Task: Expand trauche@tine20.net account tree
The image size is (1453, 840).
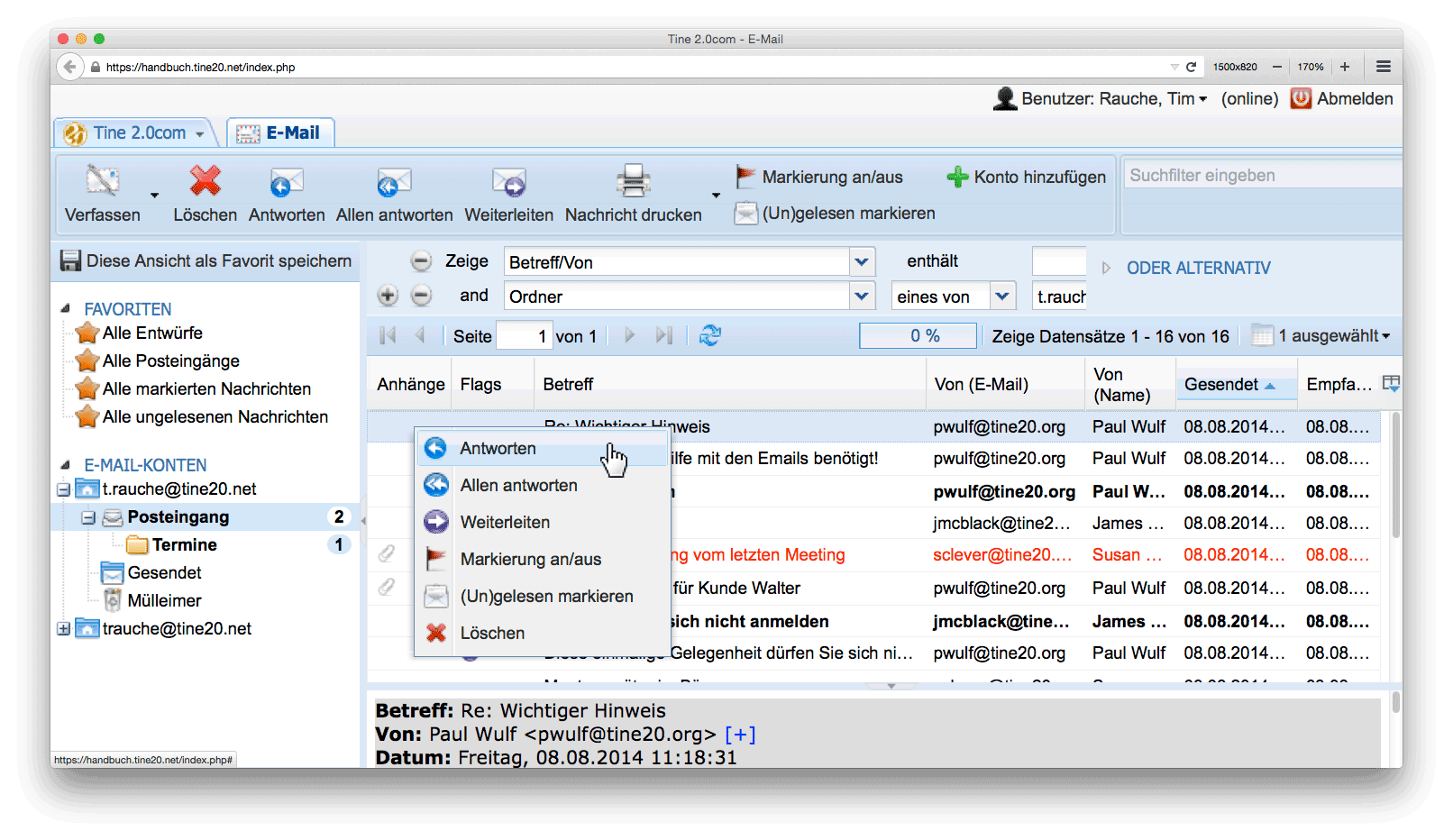Action: click(x=63, y=629)
